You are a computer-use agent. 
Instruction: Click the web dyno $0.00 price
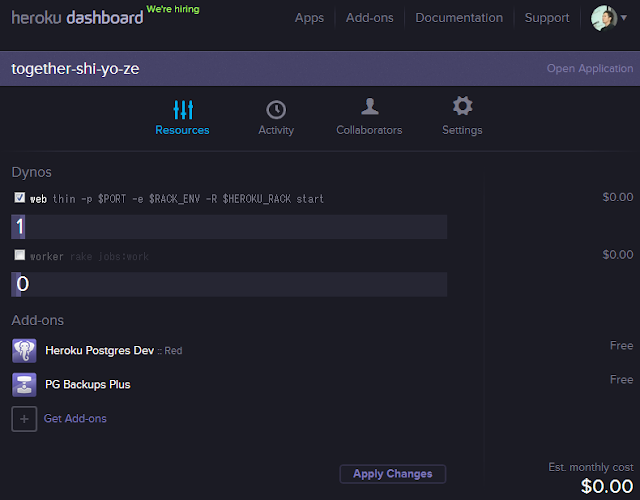618,198
